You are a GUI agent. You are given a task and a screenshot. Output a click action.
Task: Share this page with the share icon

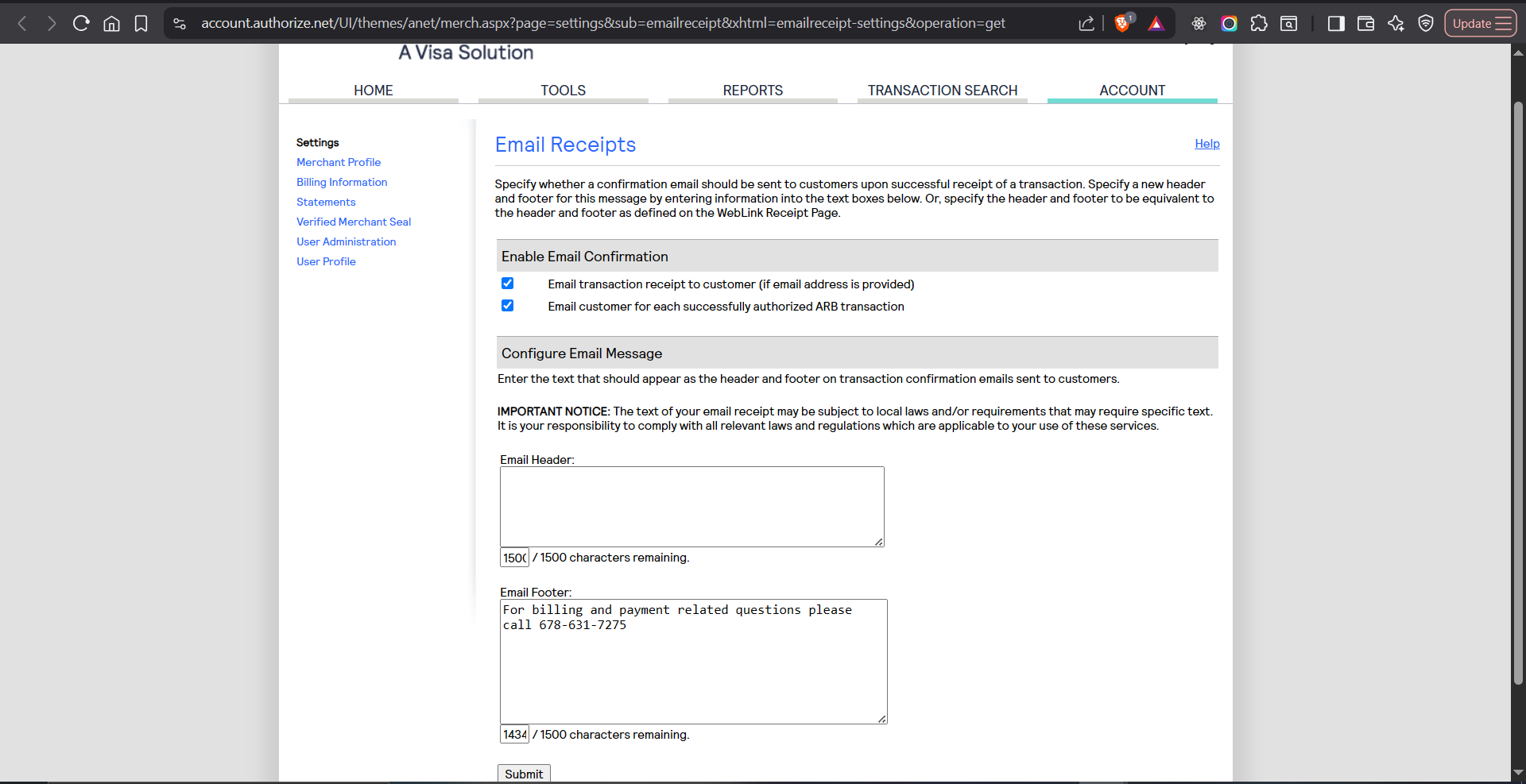tap(1086, 23)
